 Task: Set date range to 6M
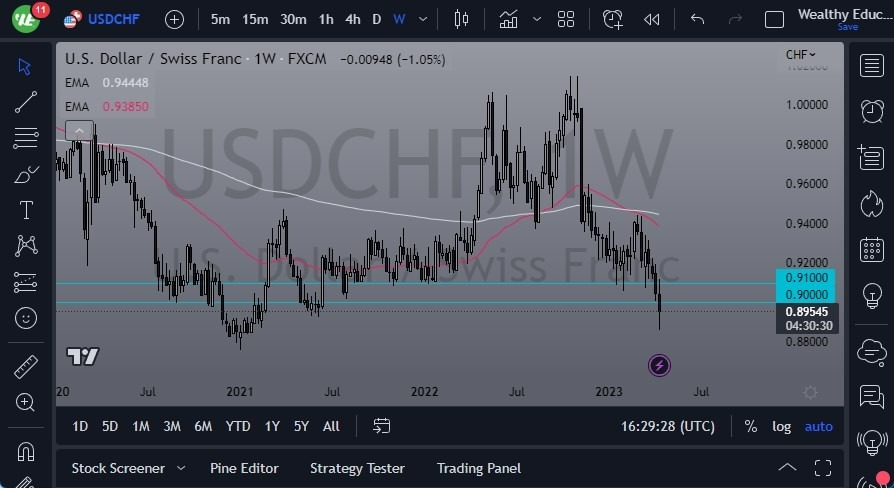pyautogui.click(x=203, y=426)
